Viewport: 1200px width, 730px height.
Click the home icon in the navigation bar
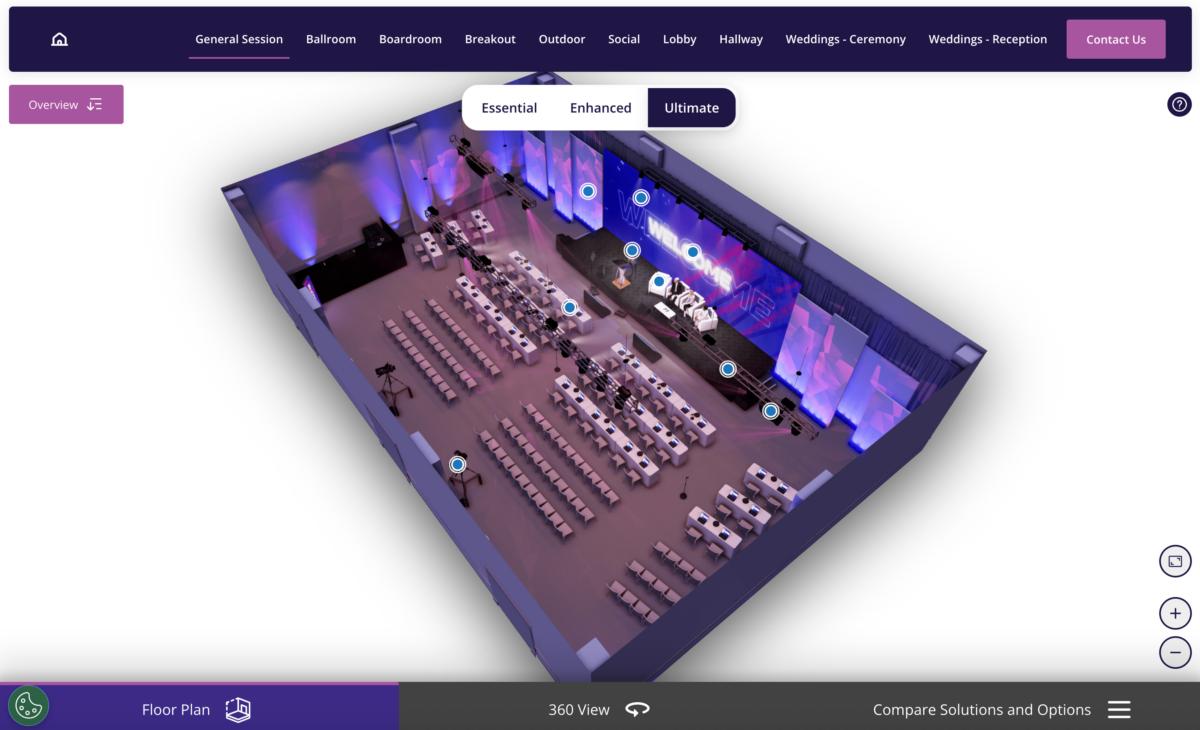point(59,40)
